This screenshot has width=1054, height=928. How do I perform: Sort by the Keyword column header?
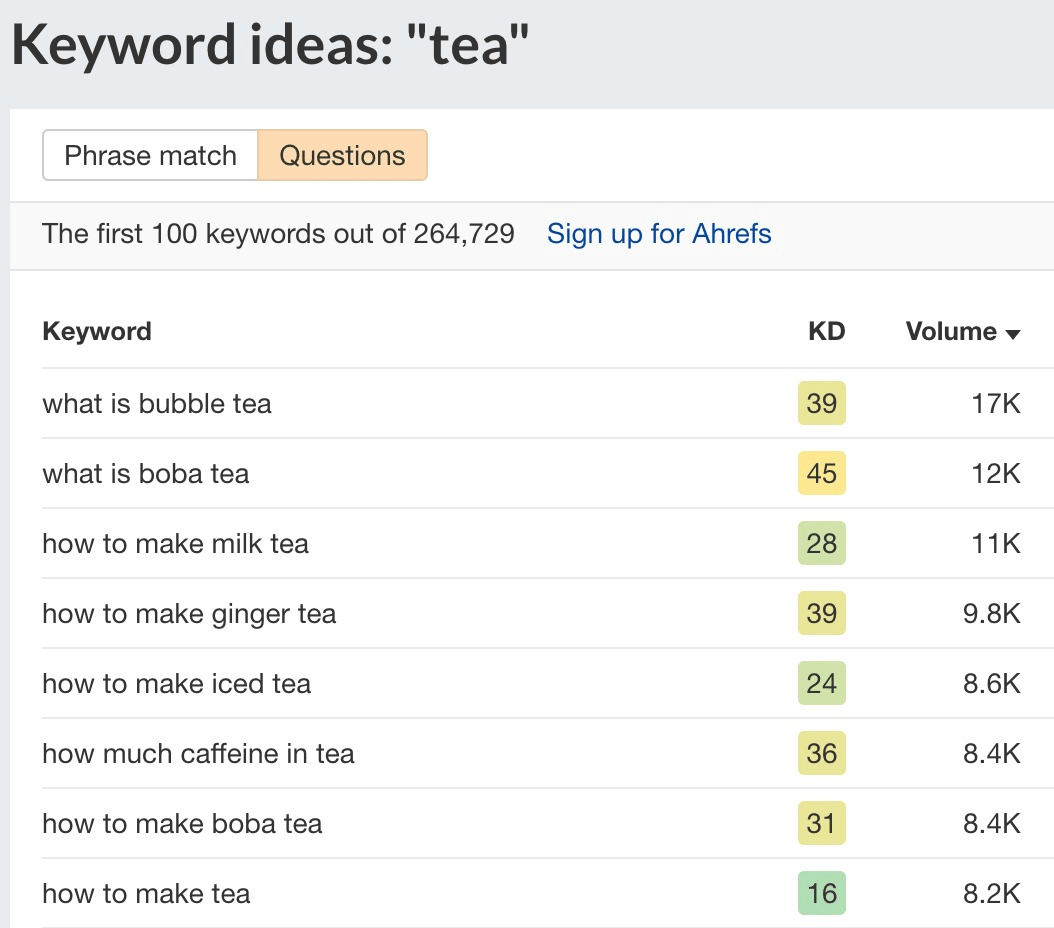point(97,331)
